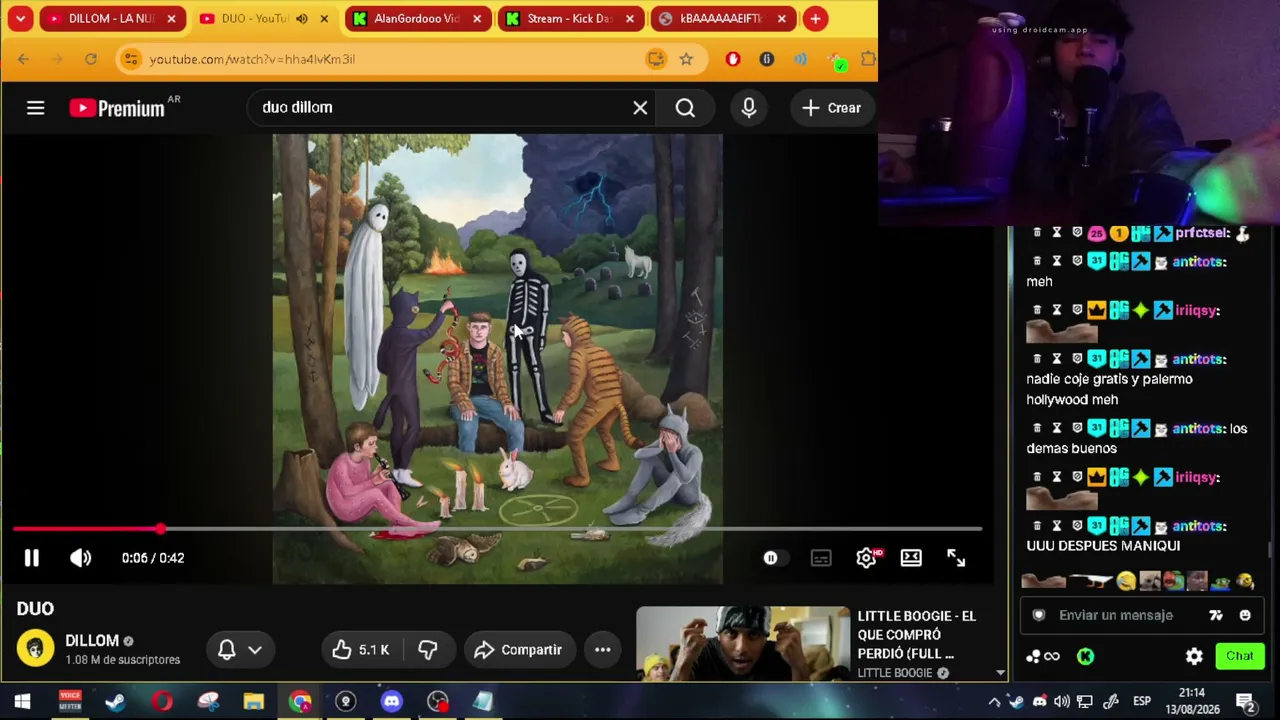The image size is (1280, 720).
Task: Toggle the notification bell for DILLOM
Action: (227, 650)
